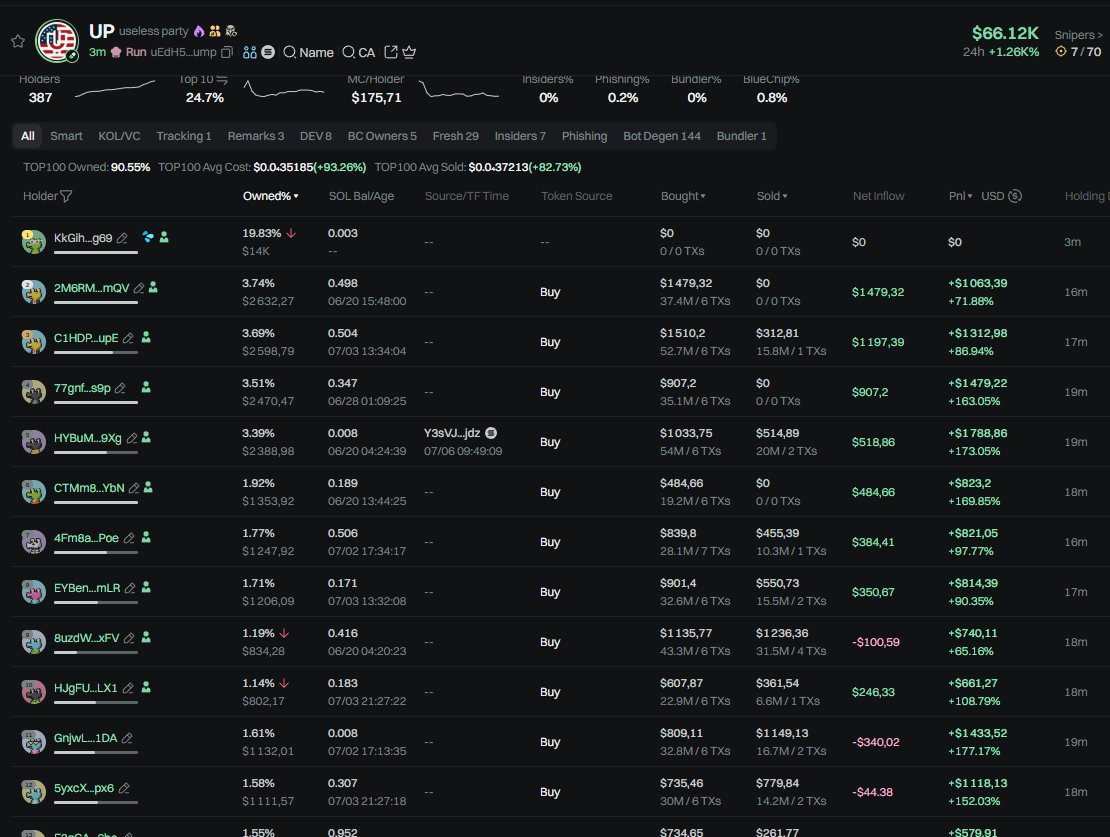
Task: Switch to the Smart tab
Action: [x=67, y=136]
